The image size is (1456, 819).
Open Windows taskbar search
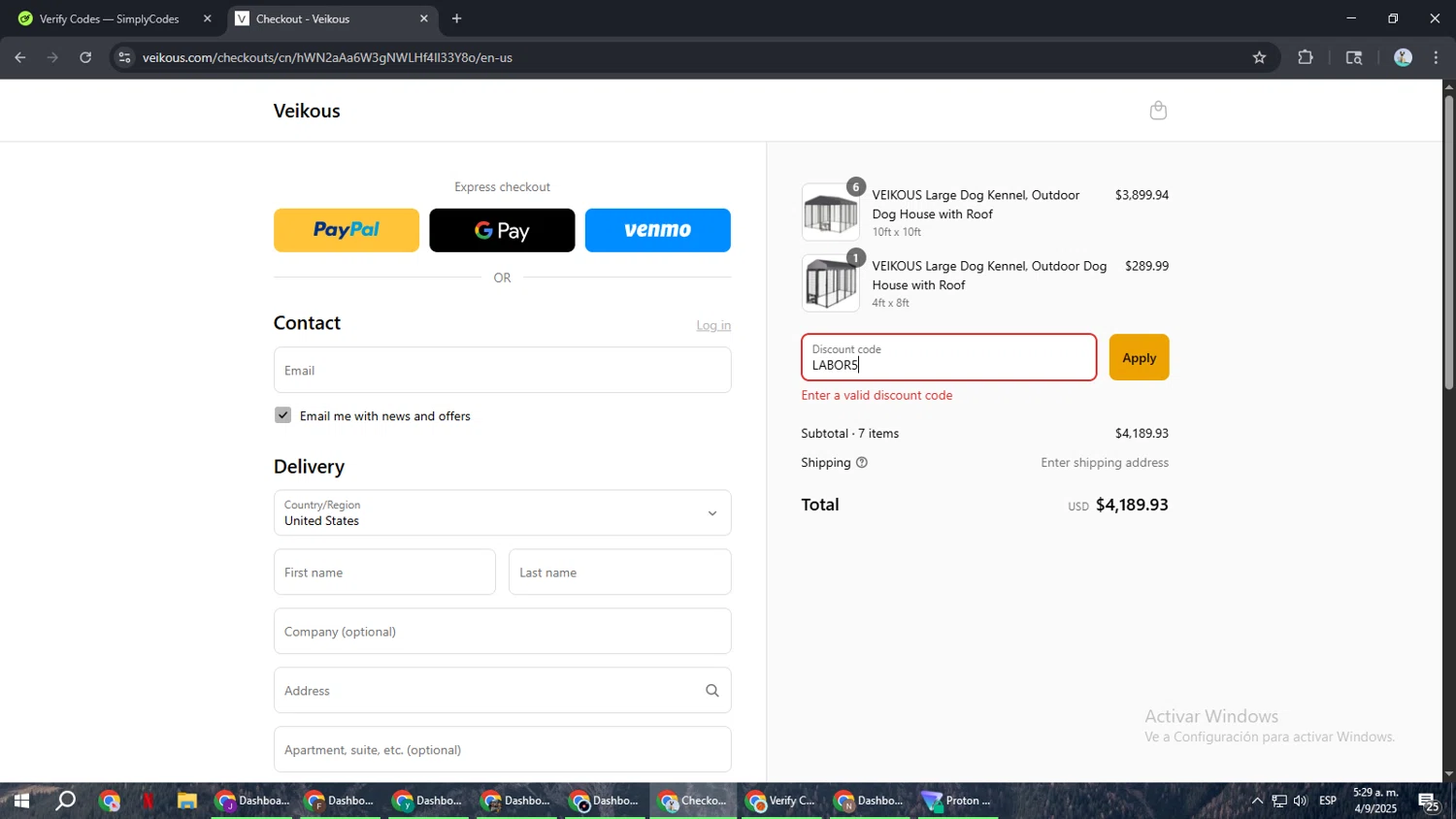coord(65,801)
